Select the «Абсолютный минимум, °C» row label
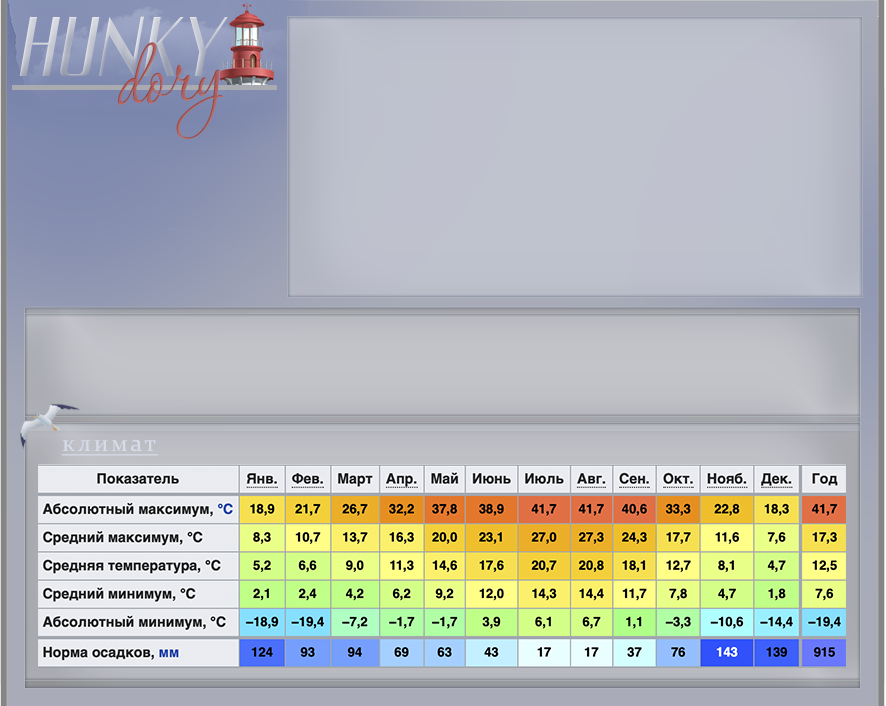Image resolution: width=886 pixels, height=706 pixels. pyautogui.click(x=134, y=622)
